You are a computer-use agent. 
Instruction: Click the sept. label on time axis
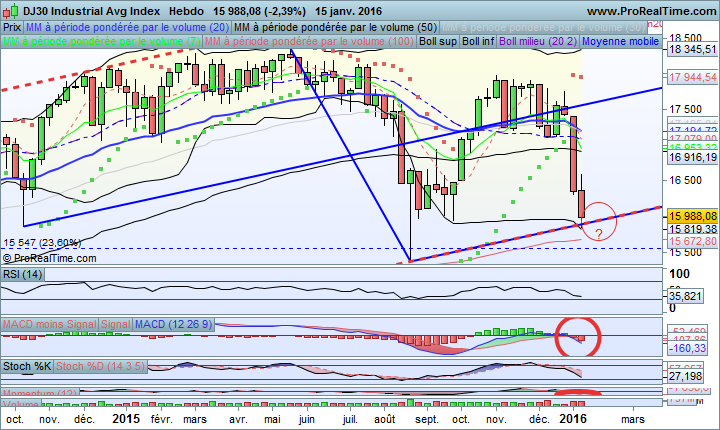(x=427, y=419)
